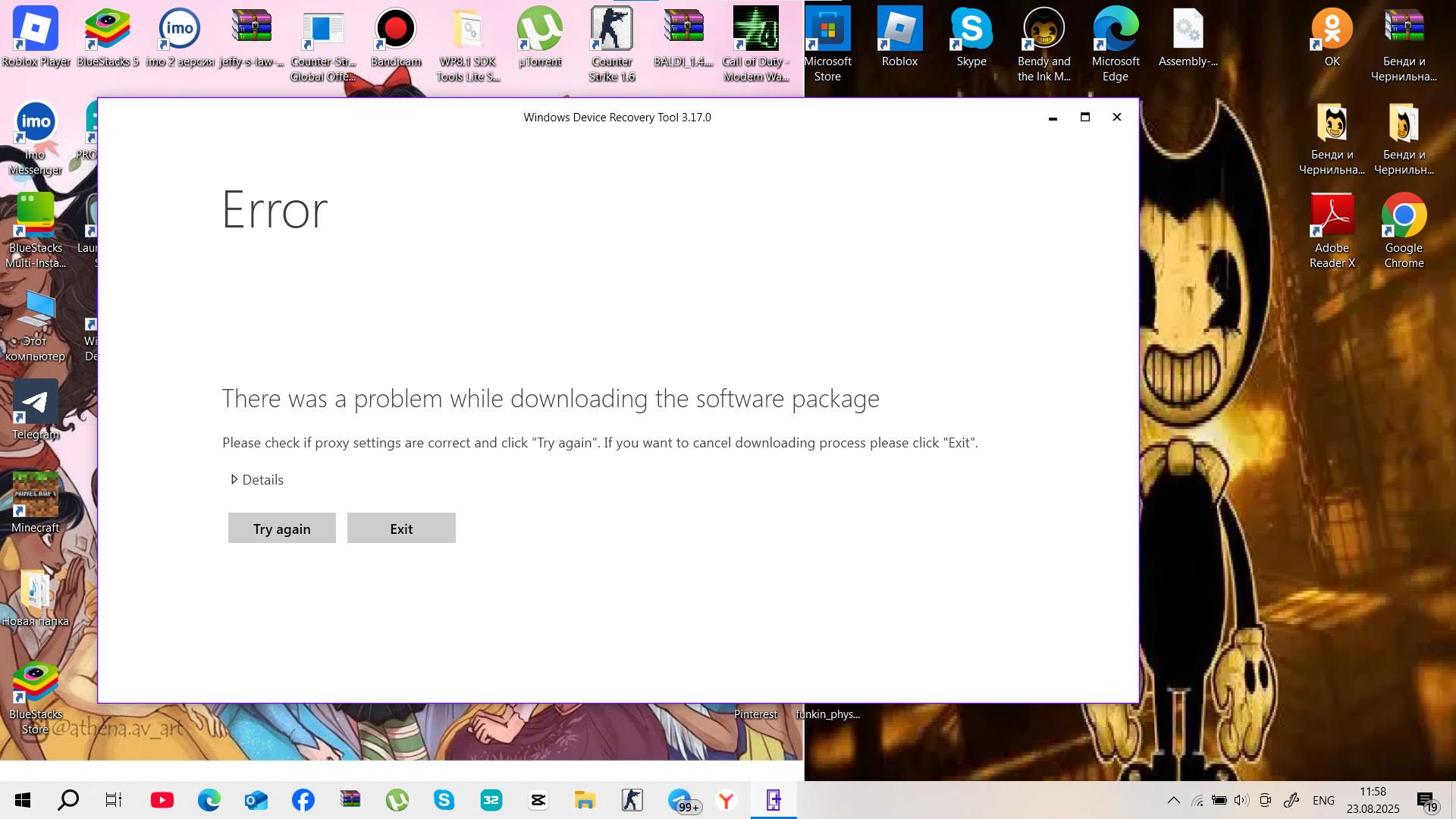This screenshot has width=1456, height=819.
Task: Launch the Bandicam desktop icon
Action: [x=395, y=38]
